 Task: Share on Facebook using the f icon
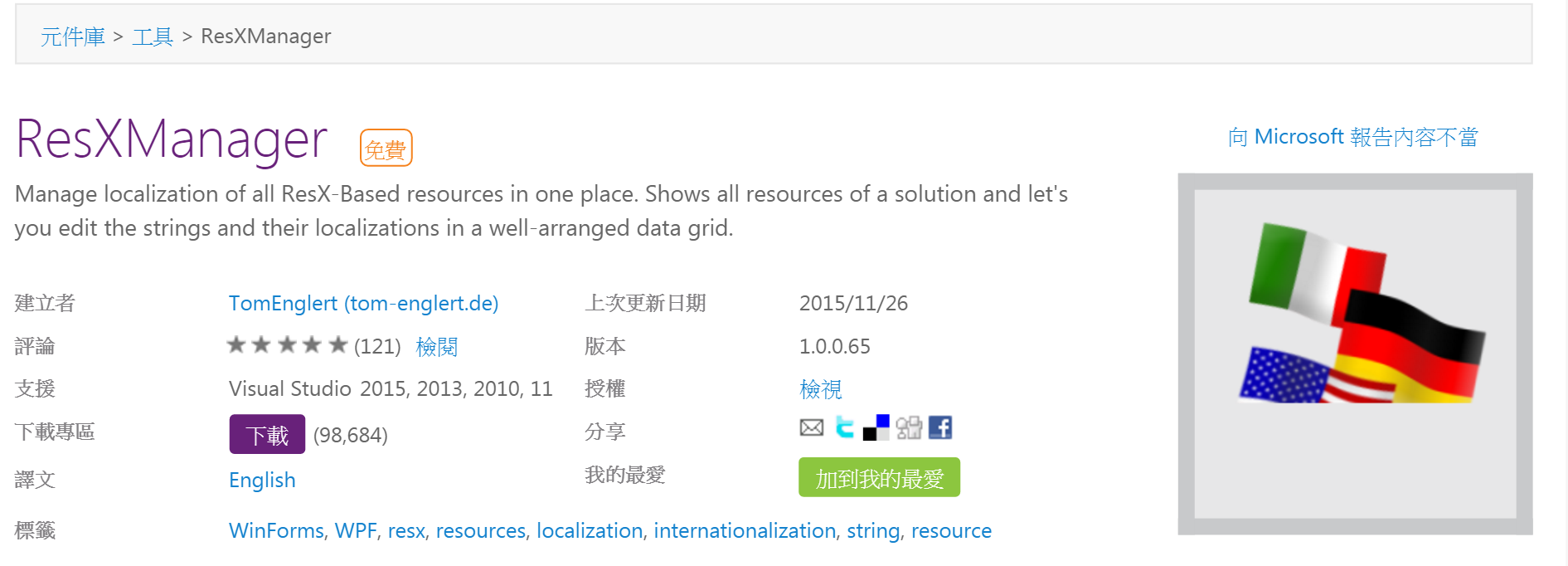[x=940, y=427]
